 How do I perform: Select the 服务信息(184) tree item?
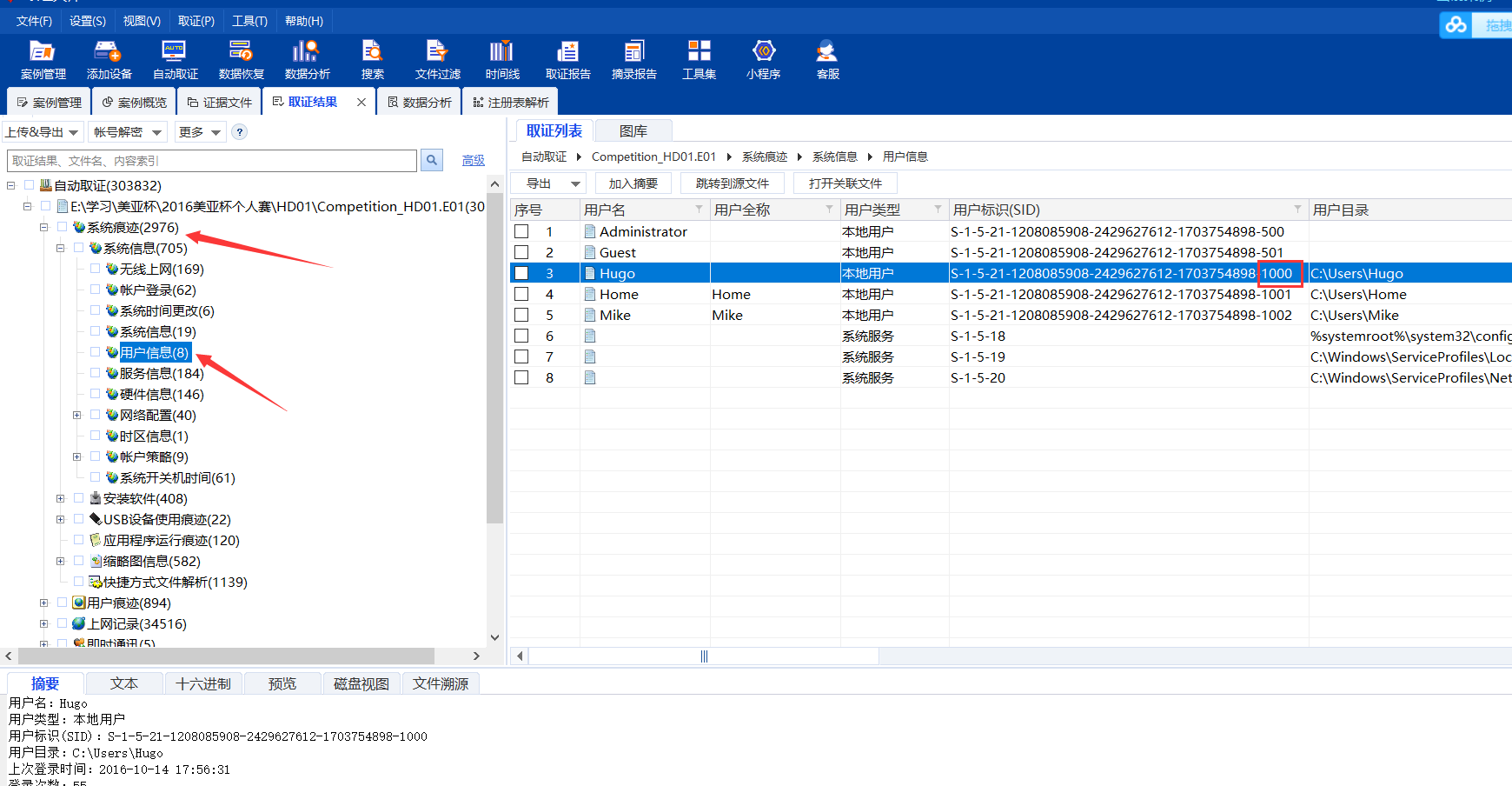162,373
